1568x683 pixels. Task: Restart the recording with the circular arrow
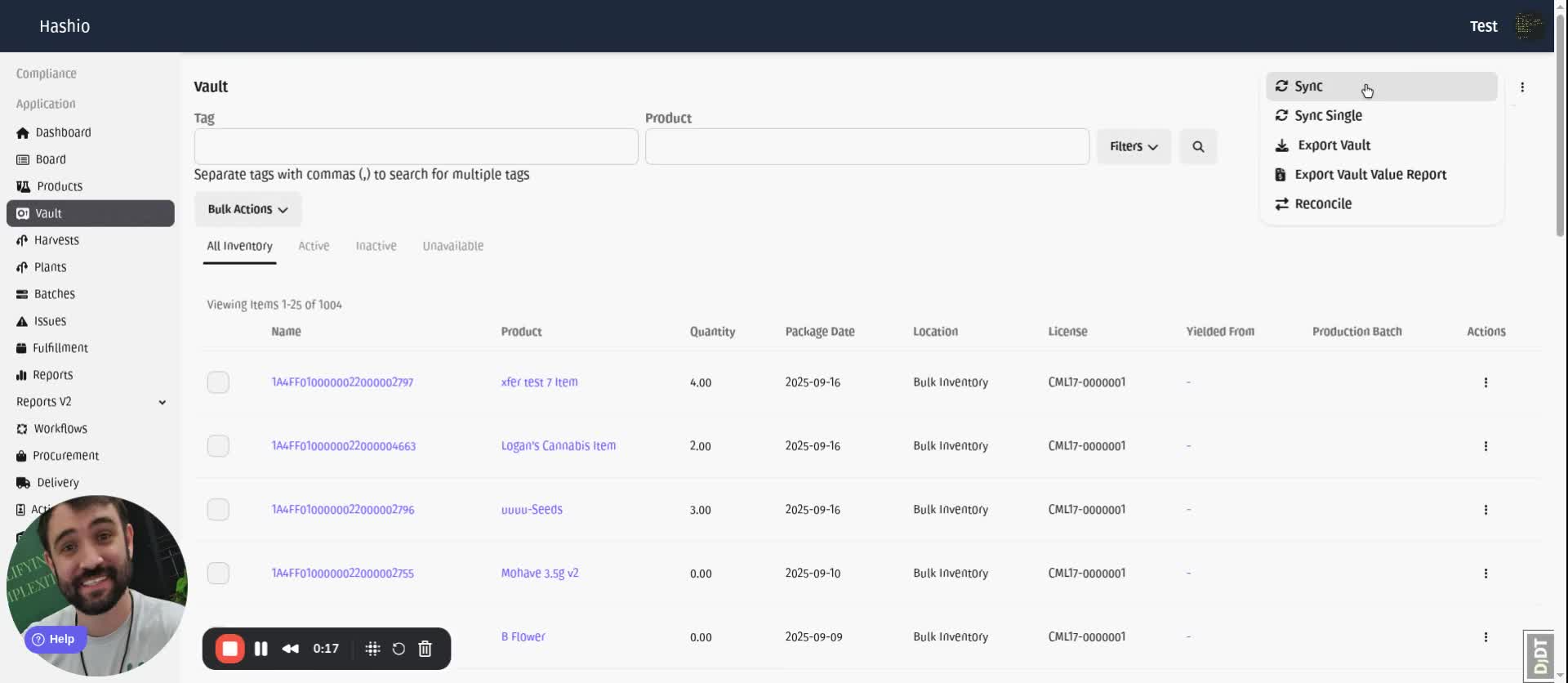click(x=399, y=649)
